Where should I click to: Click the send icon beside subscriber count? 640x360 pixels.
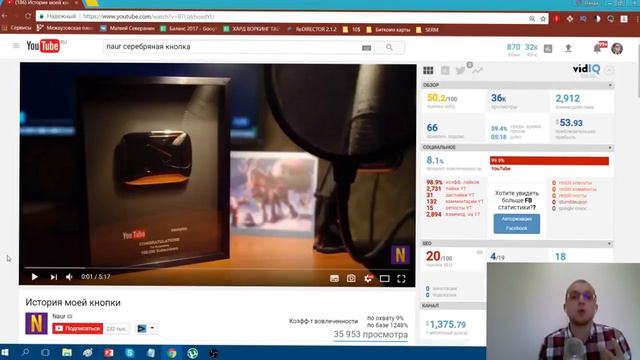pos(141,329)
